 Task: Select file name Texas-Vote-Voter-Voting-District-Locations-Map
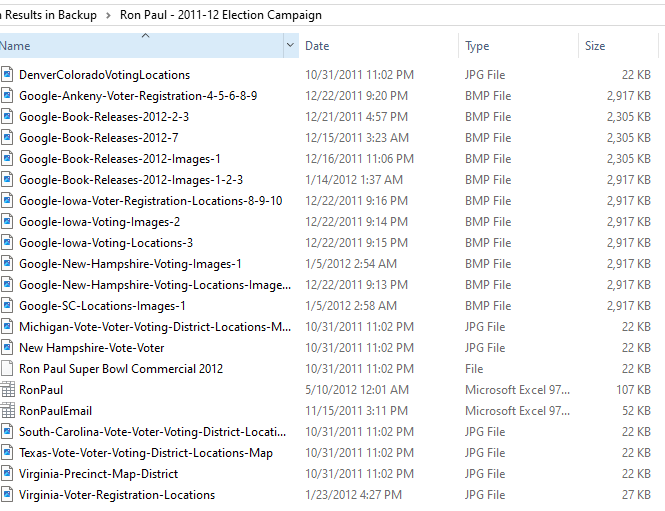[146, 452]
